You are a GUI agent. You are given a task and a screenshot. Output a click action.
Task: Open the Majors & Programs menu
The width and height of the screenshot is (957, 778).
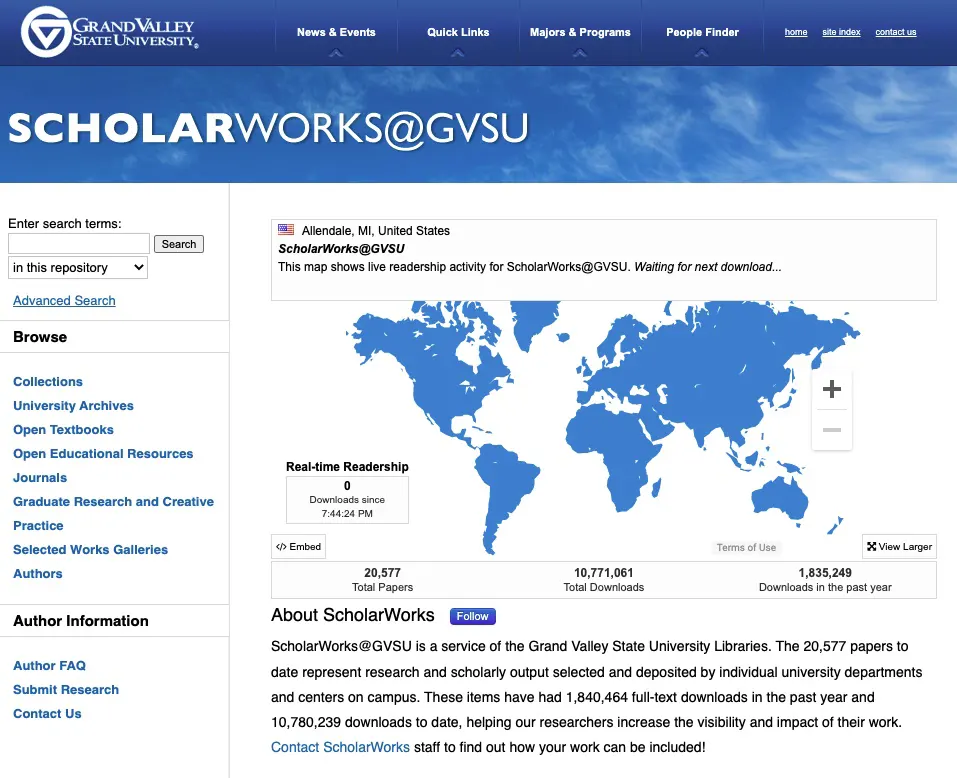(580, 32)
